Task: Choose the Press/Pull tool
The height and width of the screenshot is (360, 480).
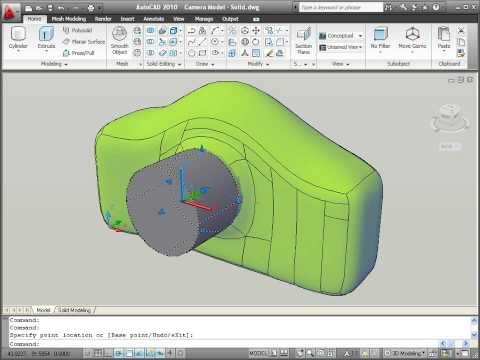Action: pyautogui.click(x=79, y=53)
